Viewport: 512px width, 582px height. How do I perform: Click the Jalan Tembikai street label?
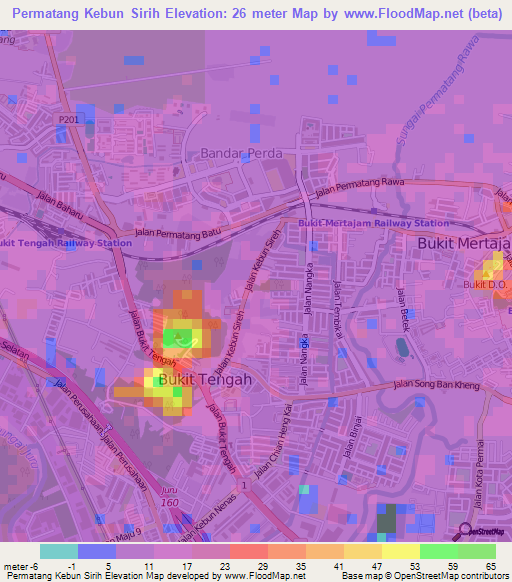coord(338,310)
